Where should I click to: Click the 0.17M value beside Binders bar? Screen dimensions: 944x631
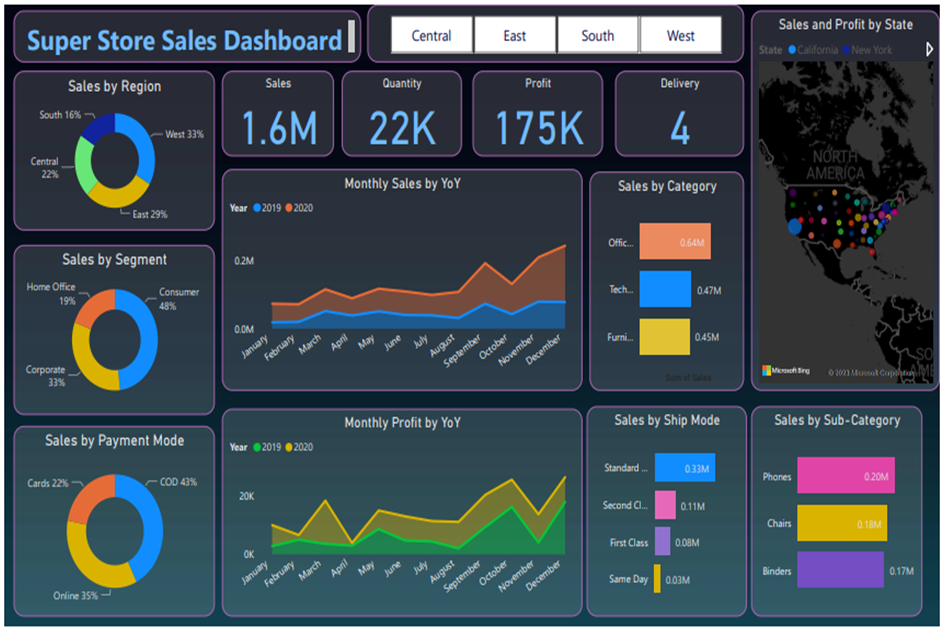[x=901, y=571]
